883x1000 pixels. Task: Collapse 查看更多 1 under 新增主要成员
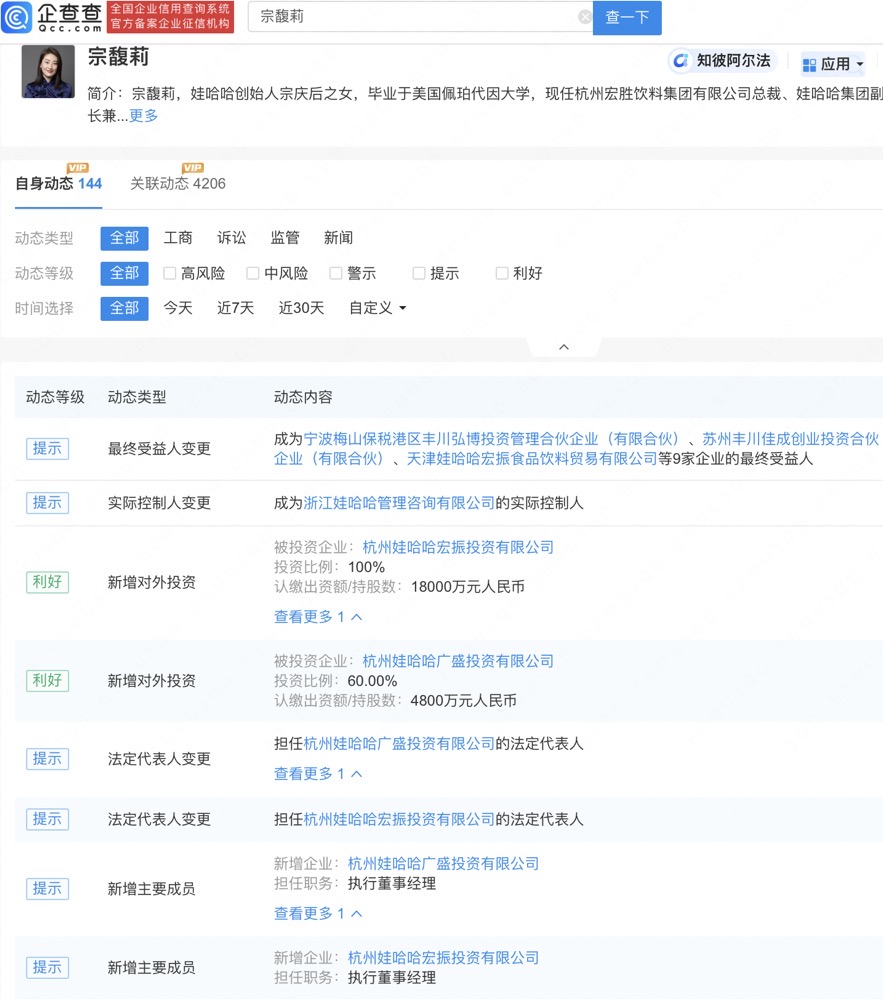point(317,913)
